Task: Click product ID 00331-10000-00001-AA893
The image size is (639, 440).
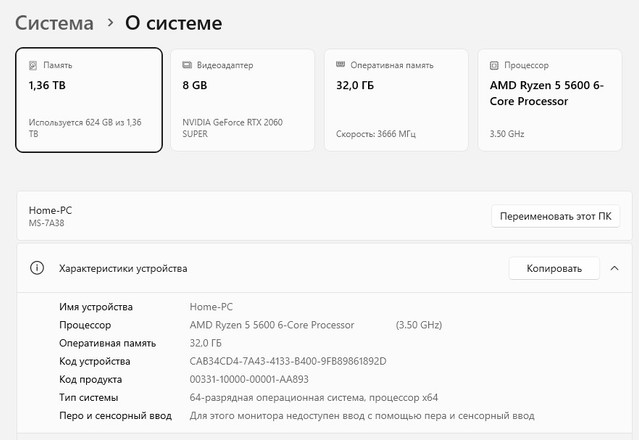Action: pyautogui.click(x=249, y=380)
